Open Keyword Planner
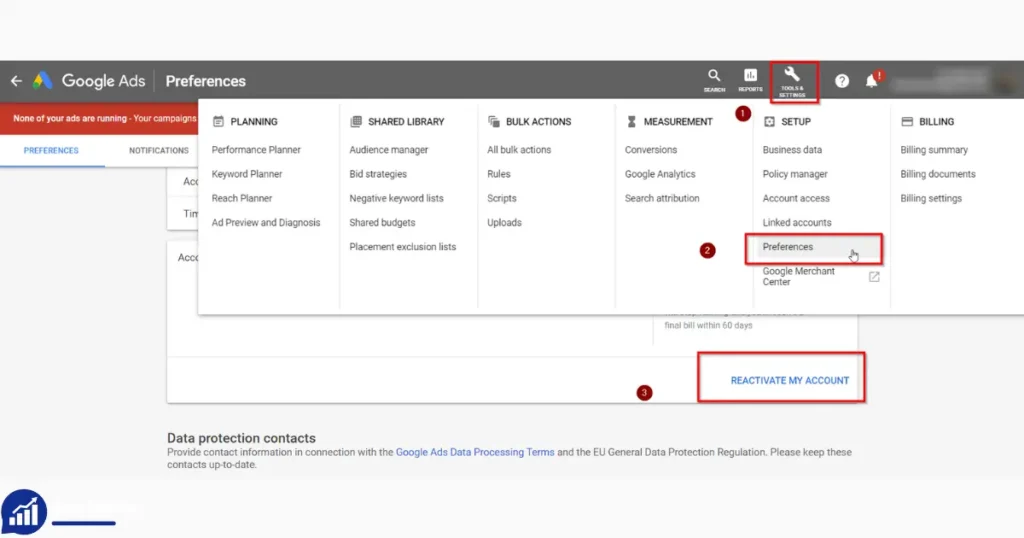The width and height of the screenshot is (1024, 538). click(247, 174)
